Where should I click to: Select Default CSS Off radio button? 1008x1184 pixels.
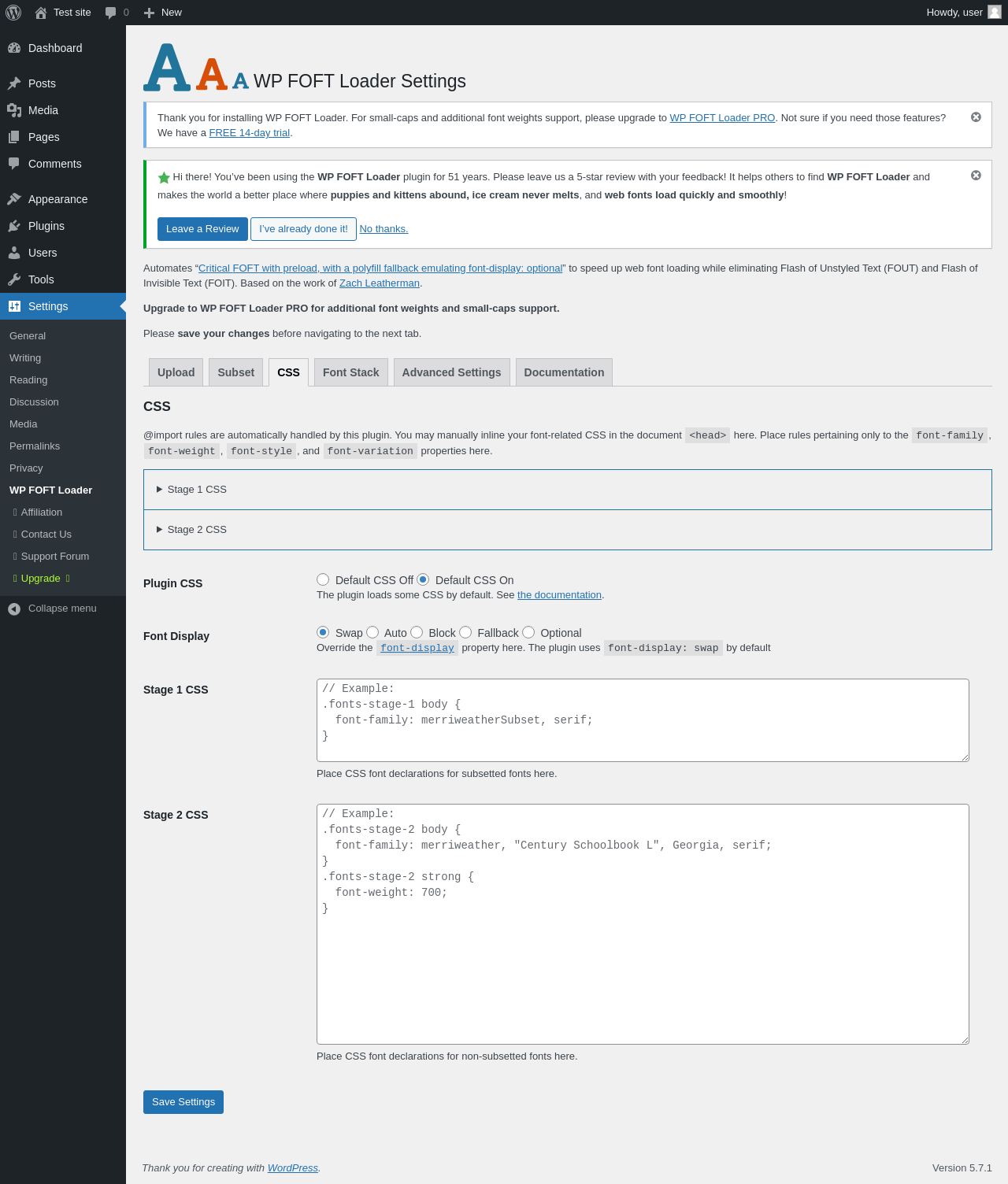323,579
